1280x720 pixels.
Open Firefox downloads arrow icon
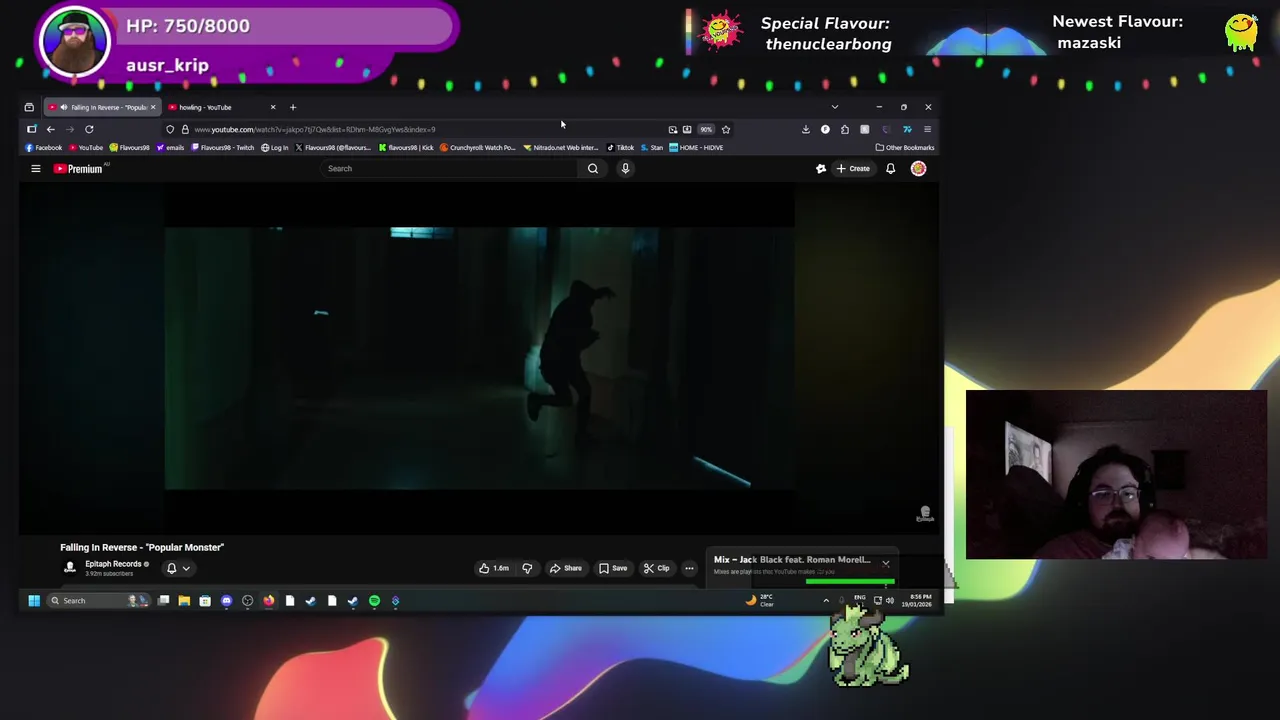pyautogui.click(x=805, y=129)
